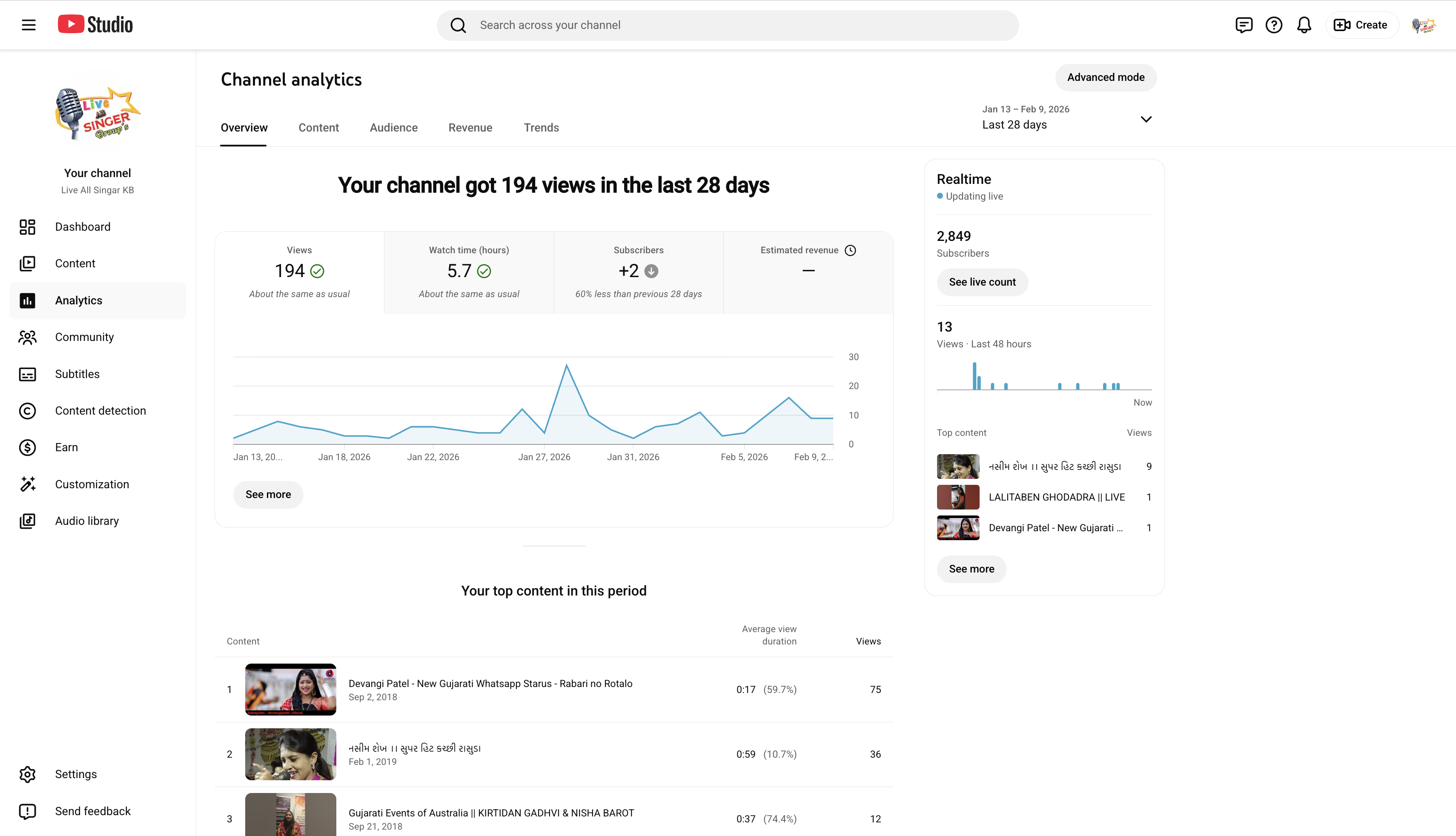Click the Estimated revenue clock icon

pos(850,250)
